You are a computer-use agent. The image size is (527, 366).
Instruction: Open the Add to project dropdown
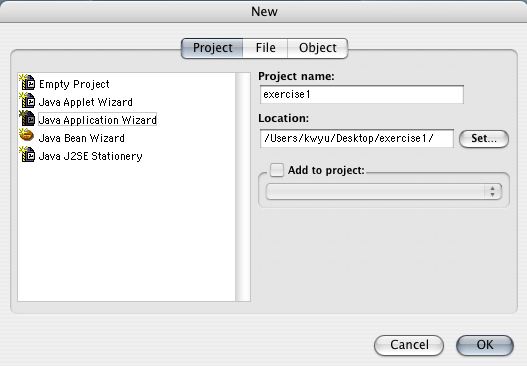pos(383,192)
